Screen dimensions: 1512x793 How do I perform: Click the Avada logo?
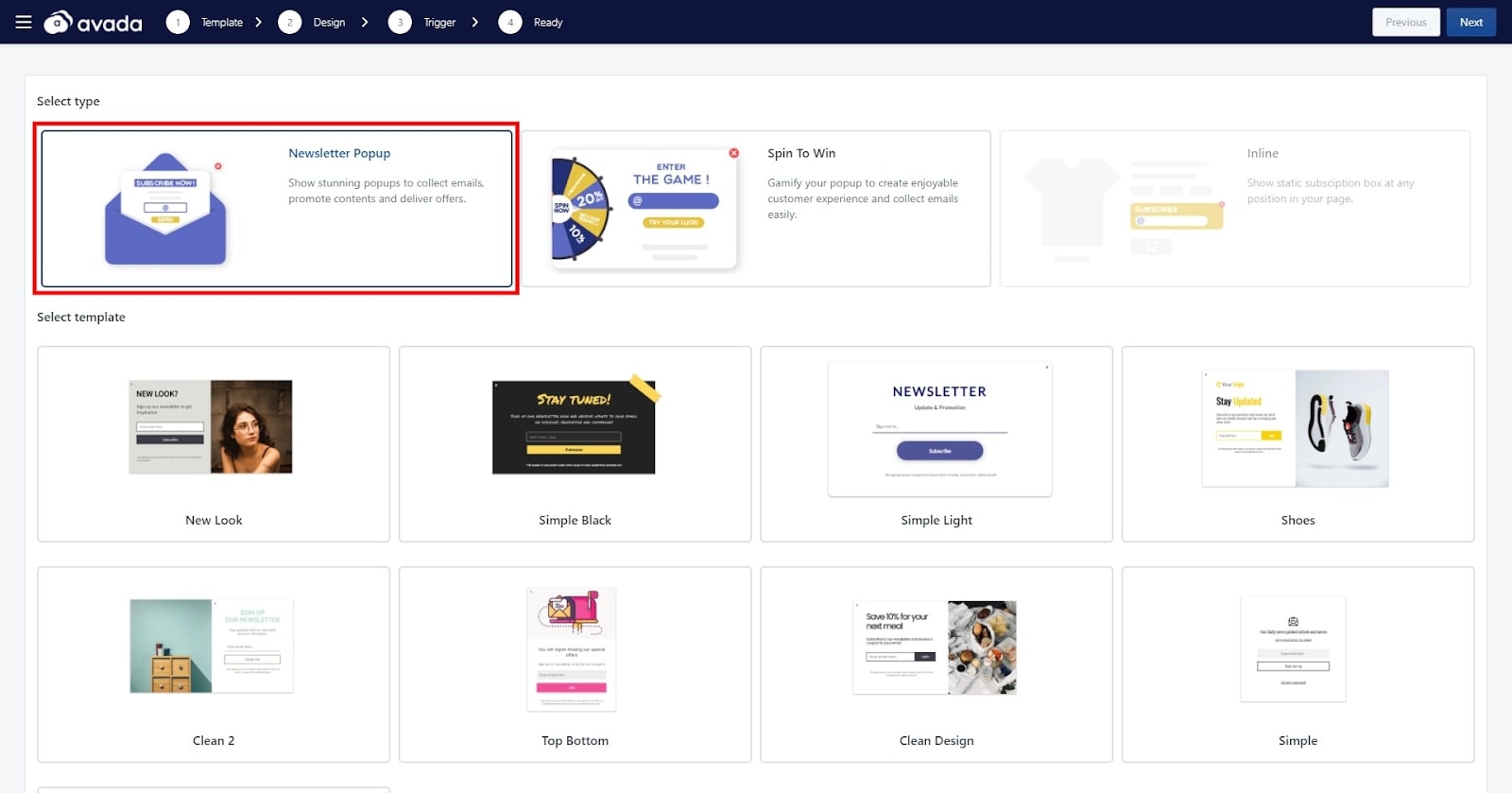pos(94,22)
